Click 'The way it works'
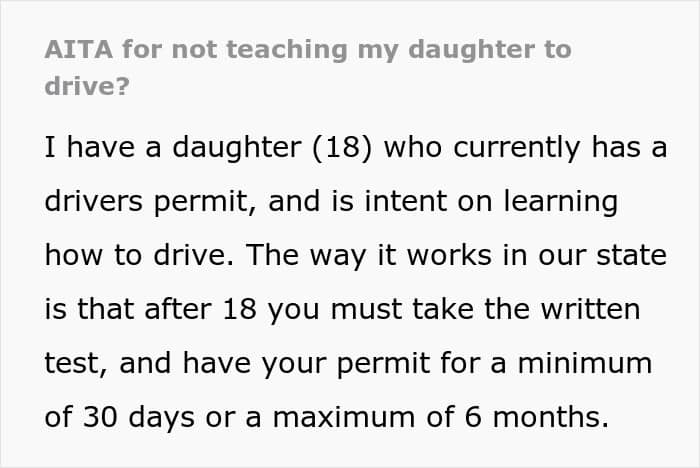Screen dimensions: 700x468 (369, 255)
